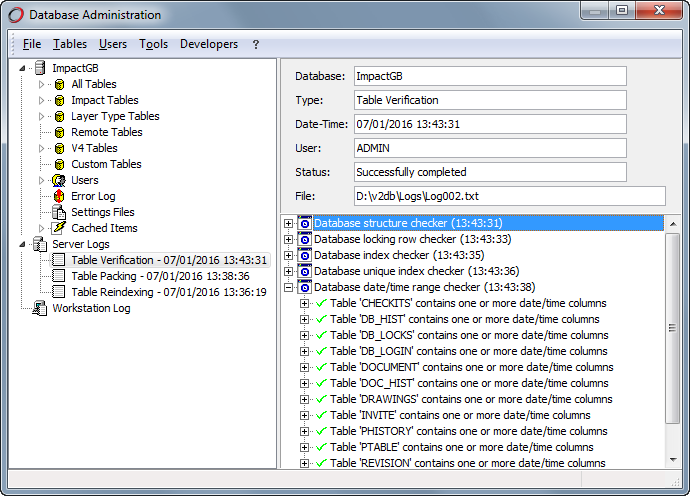This screenshot has height=496, width=690.
Task: Click the results scrollbar up arrow
Action: 672,224
